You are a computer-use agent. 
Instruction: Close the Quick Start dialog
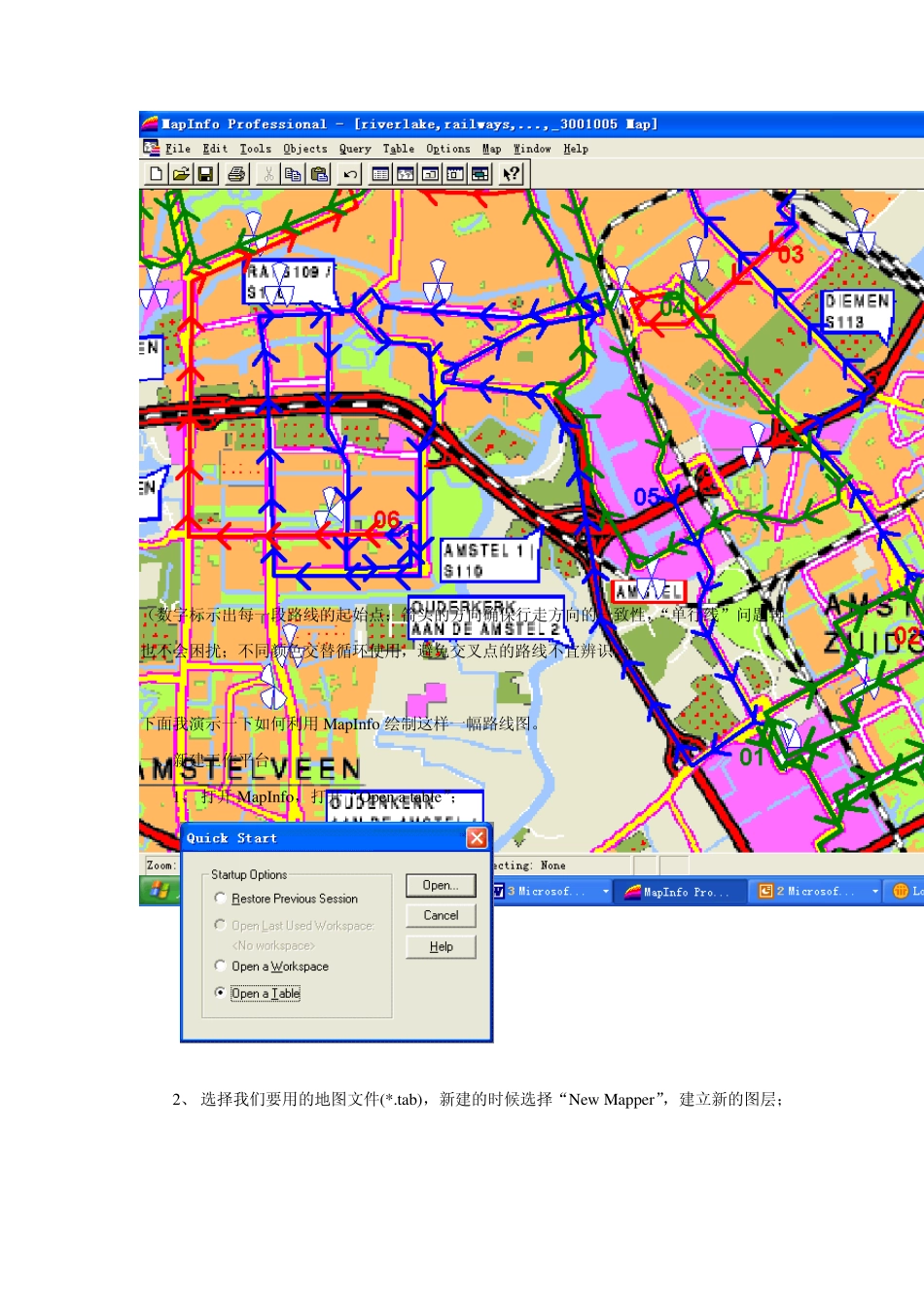click(x=477, y=837)
